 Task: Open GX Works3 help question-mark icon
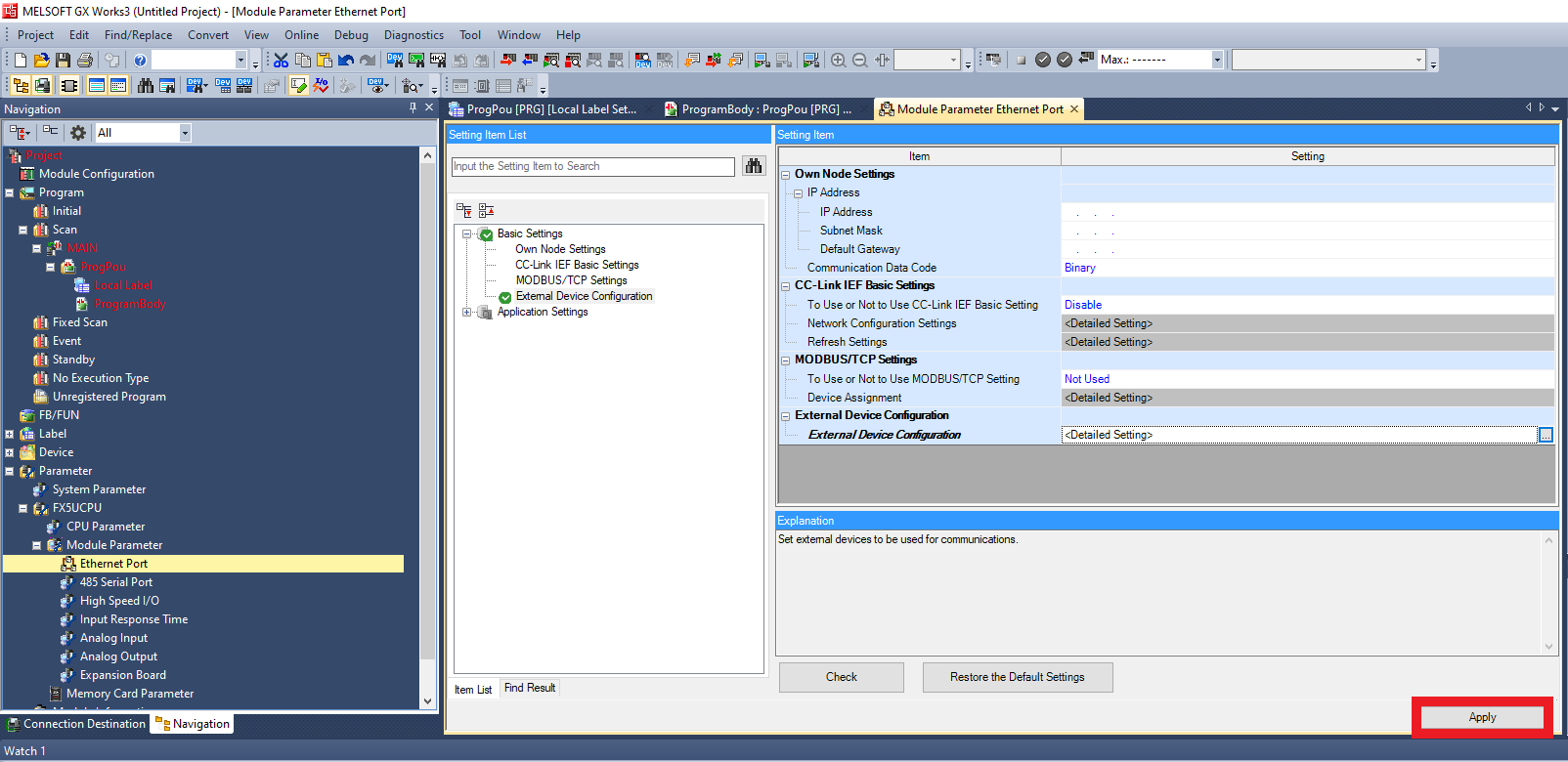point(140,60)
